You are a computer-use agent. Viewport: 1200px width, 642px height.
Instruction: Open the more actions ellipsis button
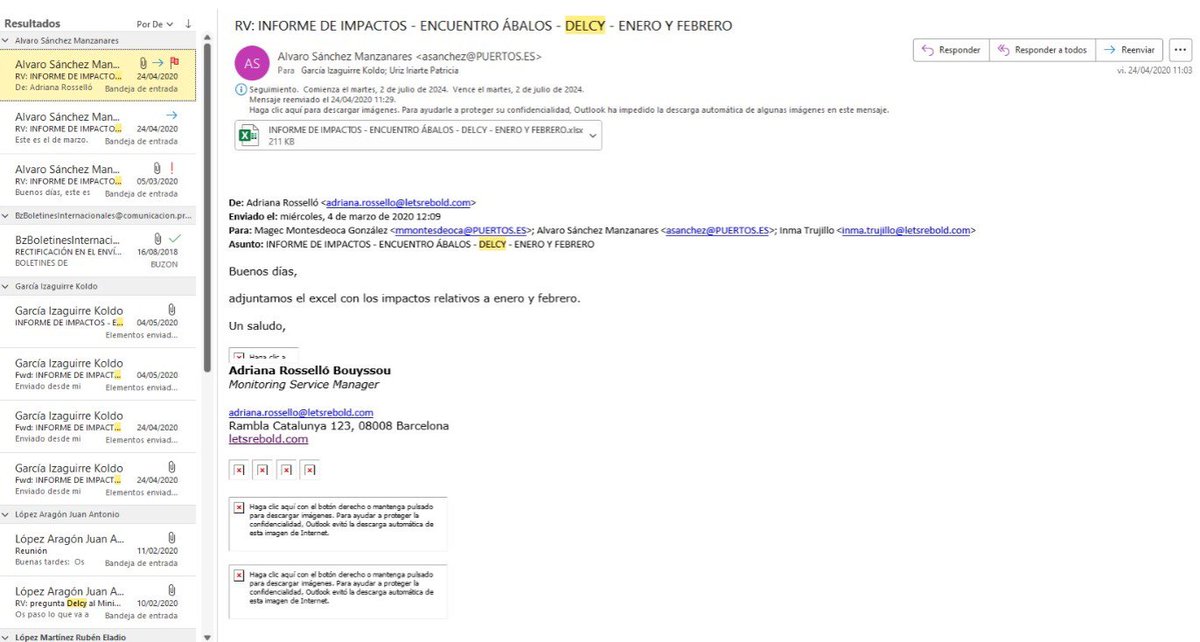[x=1179, y=49]
